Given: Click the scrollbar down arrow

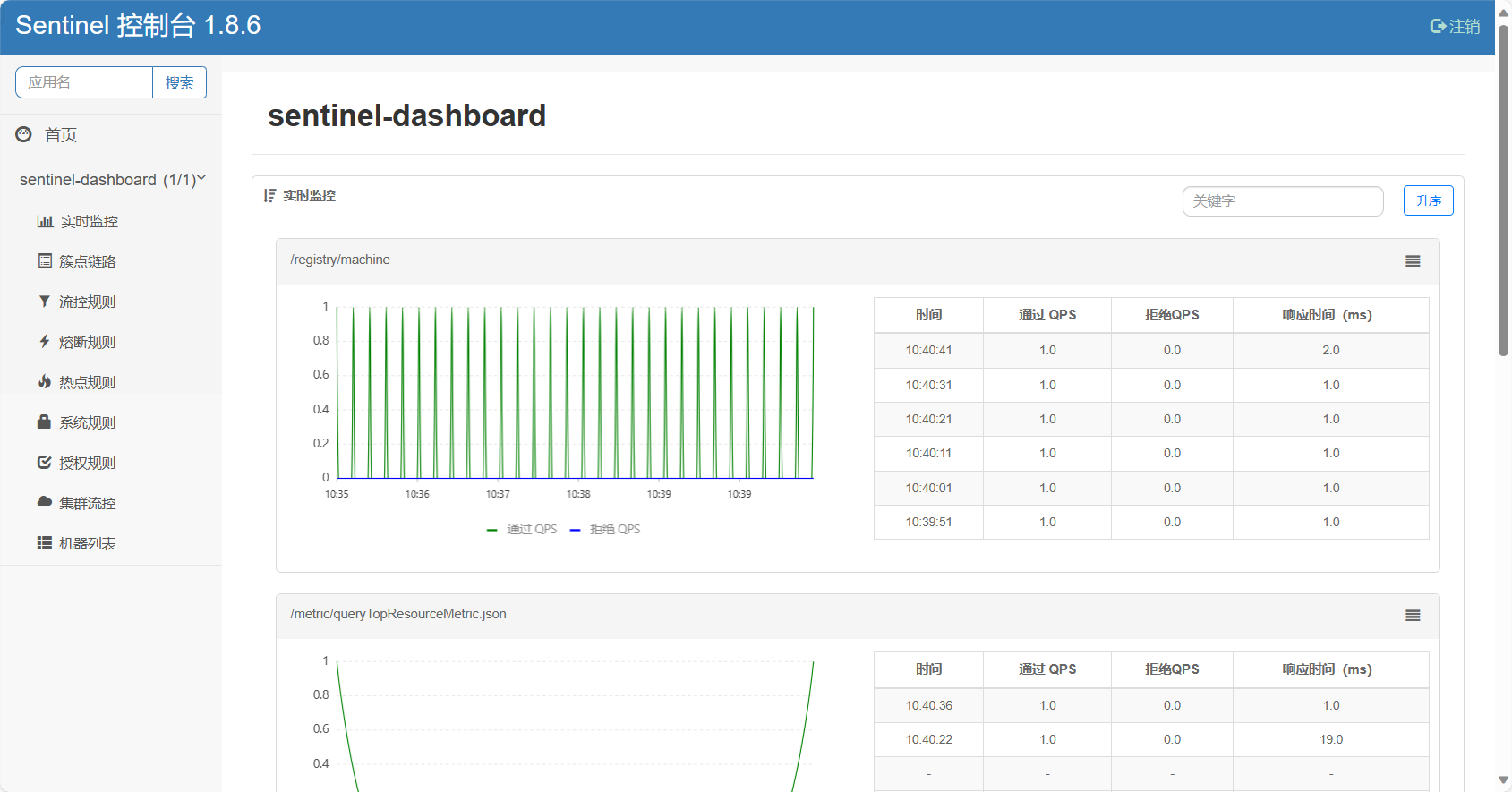Looking at the screenshot, I should coord(1504,780).
